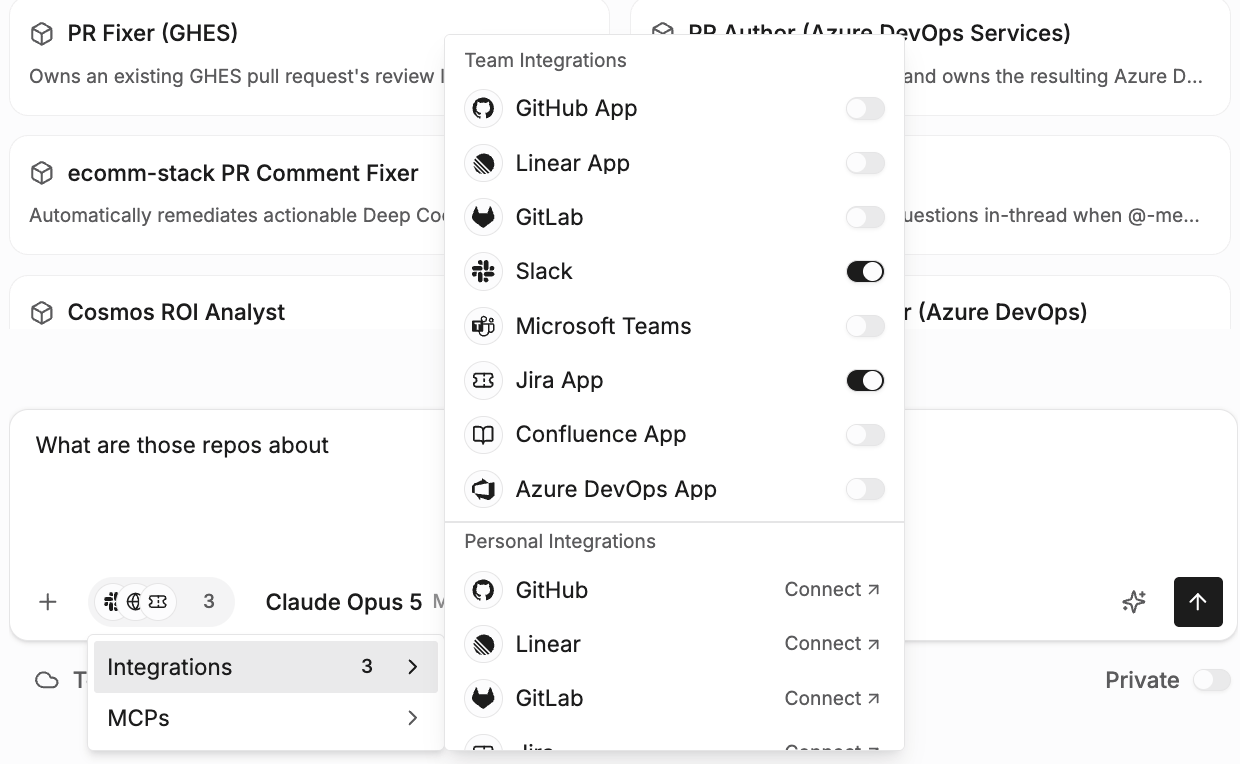Disable the Jira App toggle

point(865,380)
